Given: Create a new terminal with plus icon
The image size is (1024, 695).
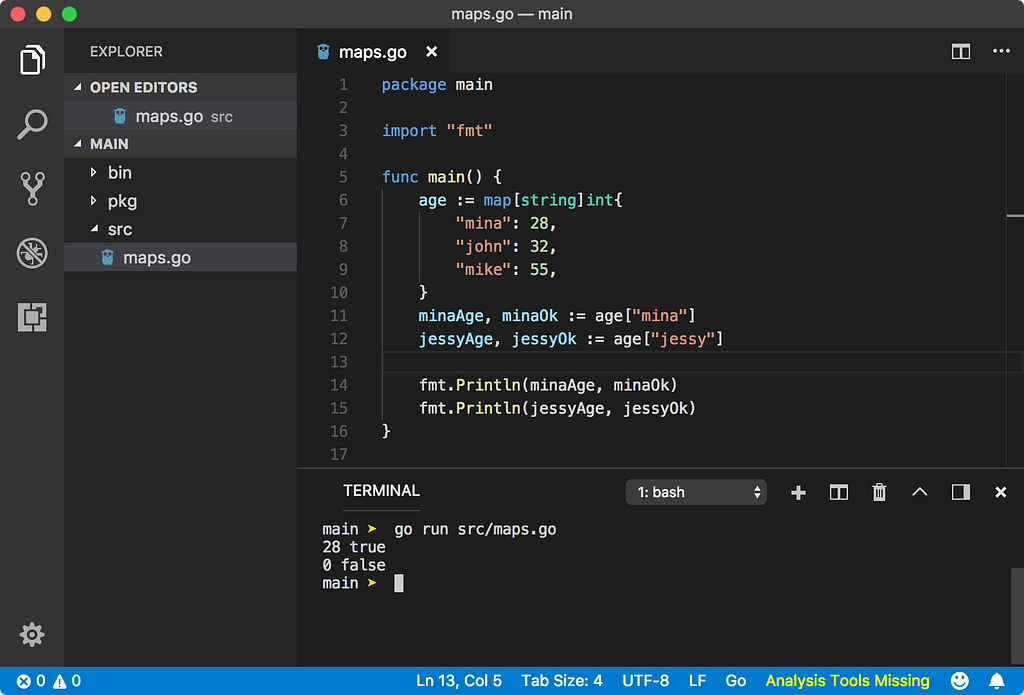Looking at the screenshot, I should click(798, 493).
